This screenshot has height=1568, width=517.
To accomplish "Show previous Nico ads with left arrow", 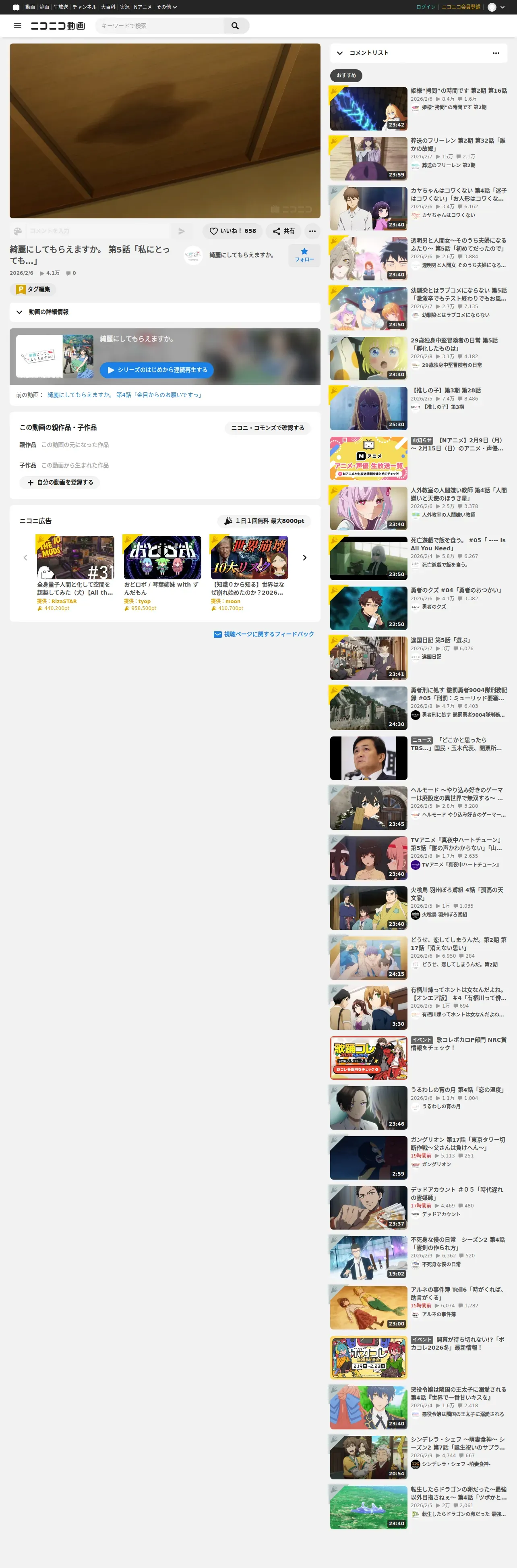I will 25,558.
